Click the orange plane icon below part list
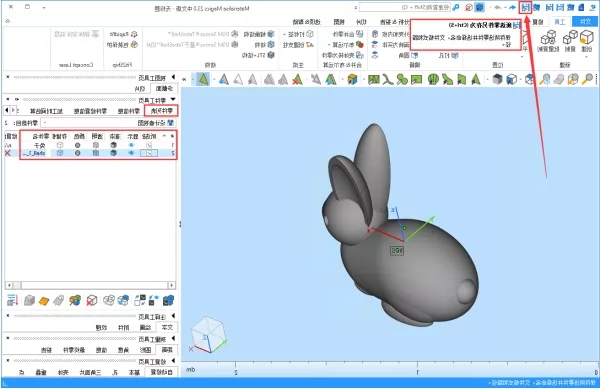 pos(44,301)
